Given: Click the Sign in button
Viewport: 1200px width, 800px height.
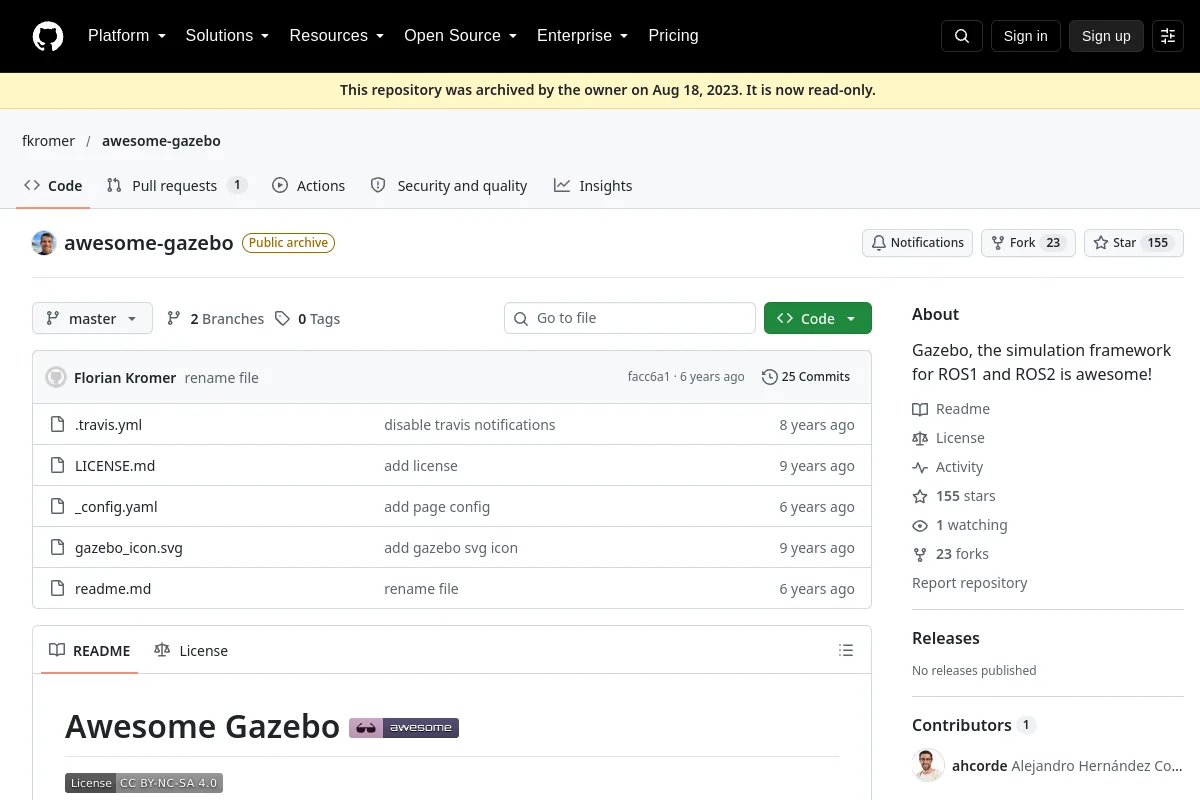Looking at the screenshot, I should 1025,36.
